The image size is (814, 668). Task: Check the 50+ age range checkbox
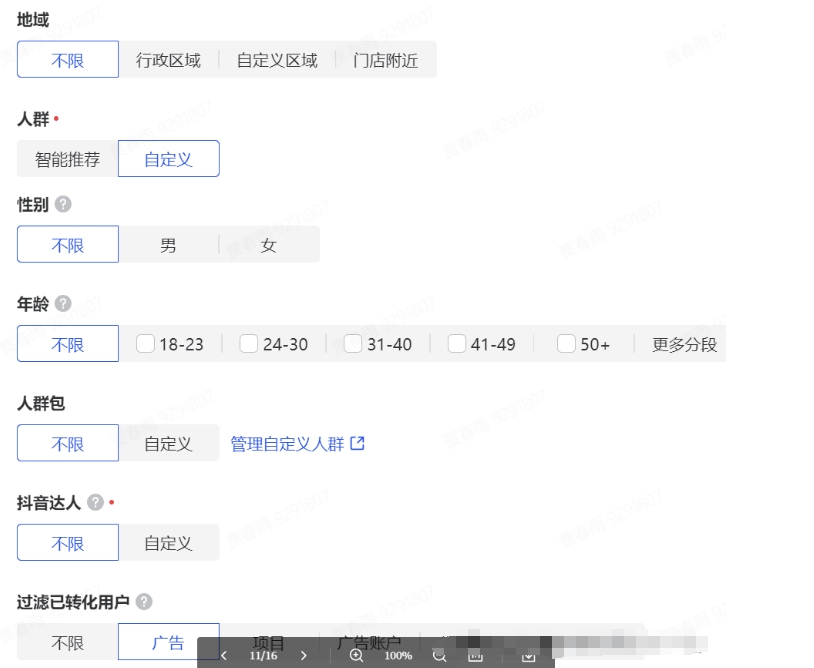click(x=566, y=344)
